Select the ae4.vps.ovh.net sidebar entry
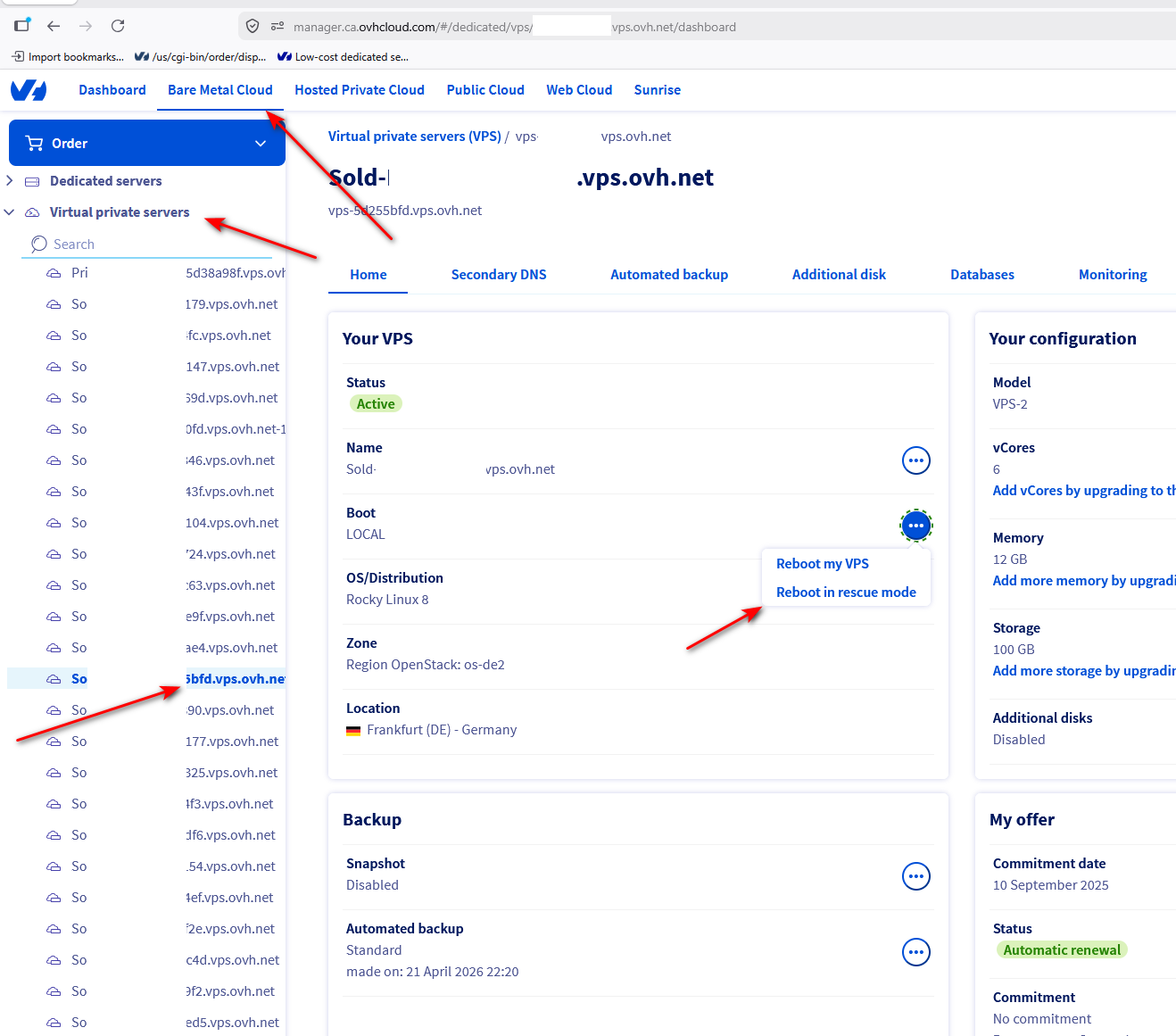 tap(146, 648)
